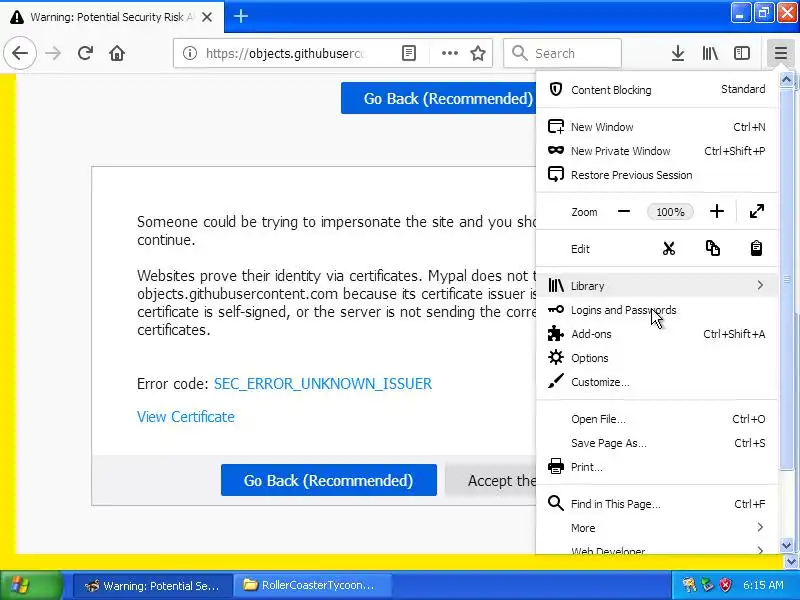Zoom in with plus icon

click(717, 211)
